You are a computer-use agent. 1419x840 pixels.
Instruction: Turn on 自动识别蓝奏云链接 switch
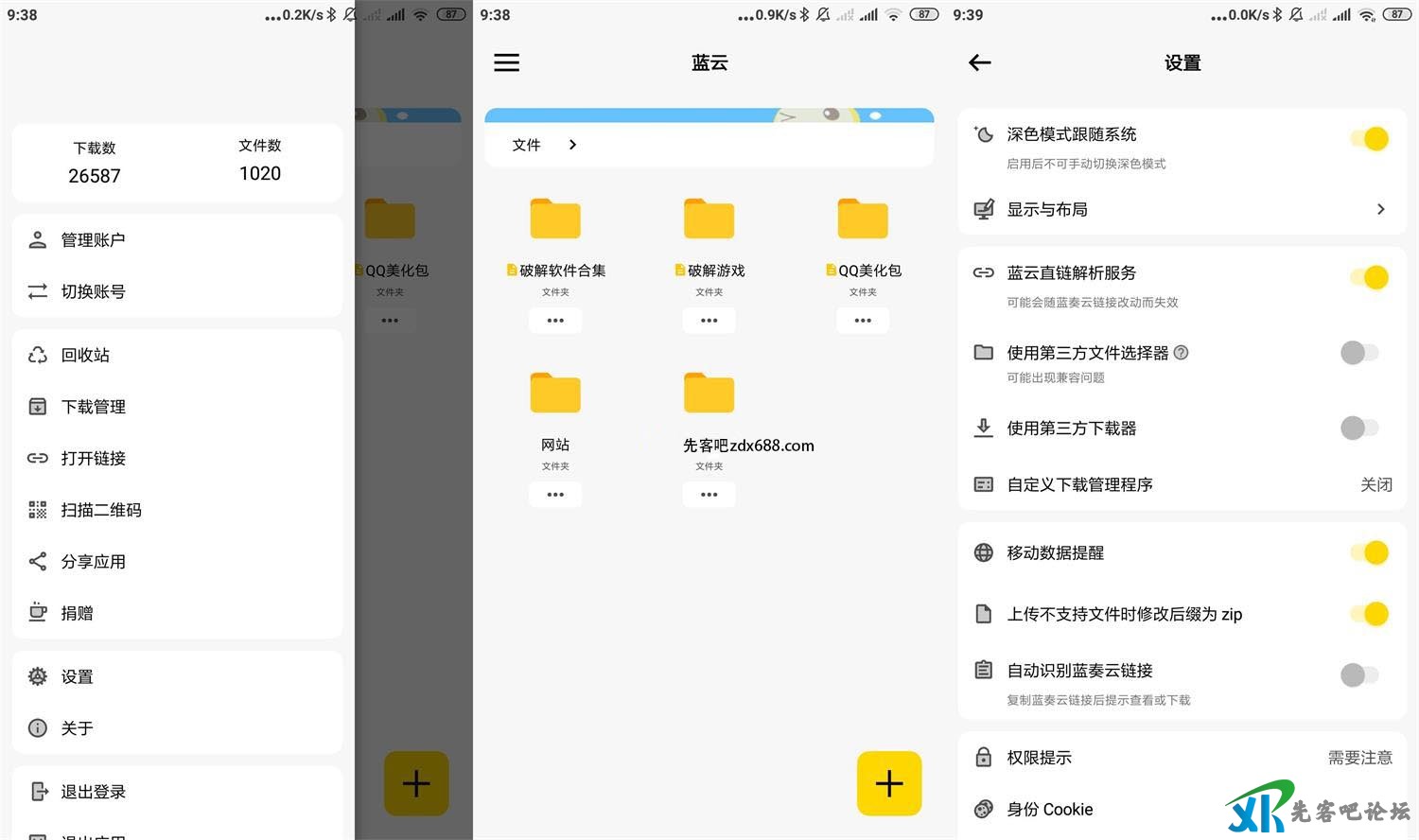pos(1359,674)
